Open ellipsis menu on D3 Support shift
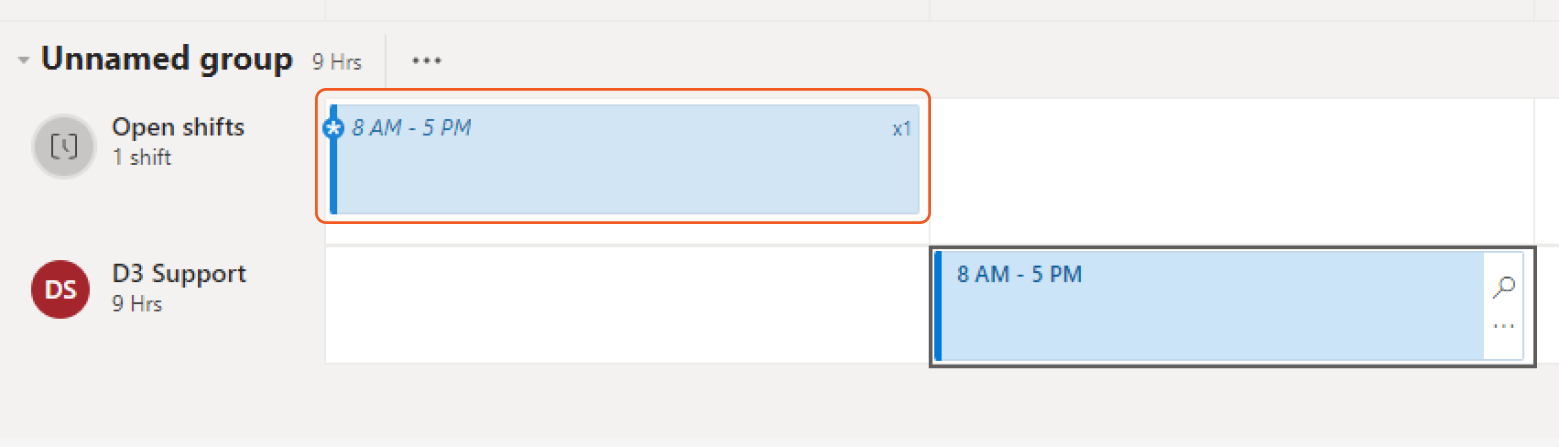The image size is (1560, 447). pos(1503,326)
